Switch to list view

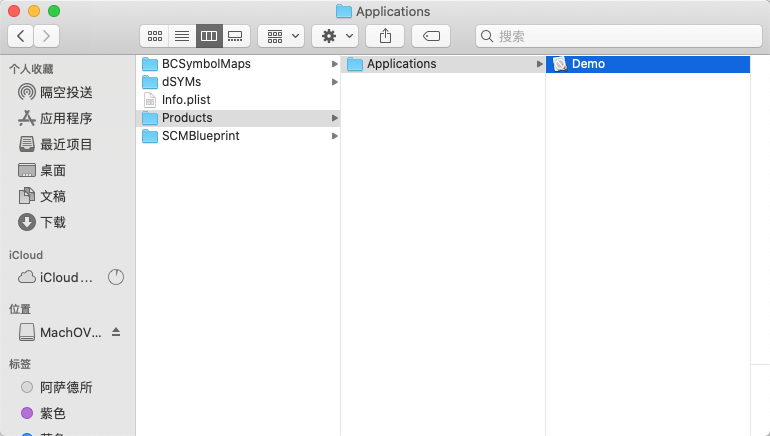coord(182,36)
